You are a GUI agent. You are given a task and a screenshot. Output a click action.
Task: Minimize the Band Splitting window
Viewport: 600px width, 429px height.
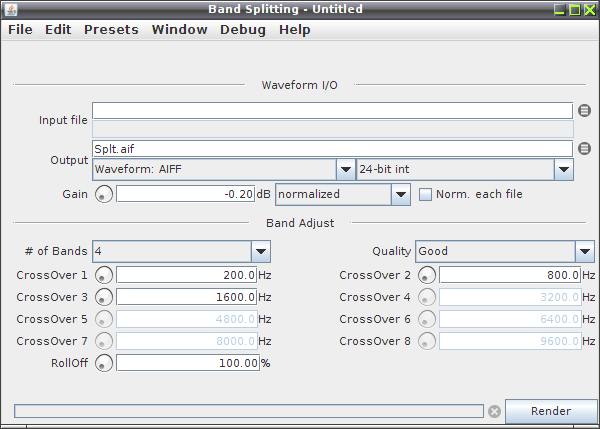pos(559,10)
